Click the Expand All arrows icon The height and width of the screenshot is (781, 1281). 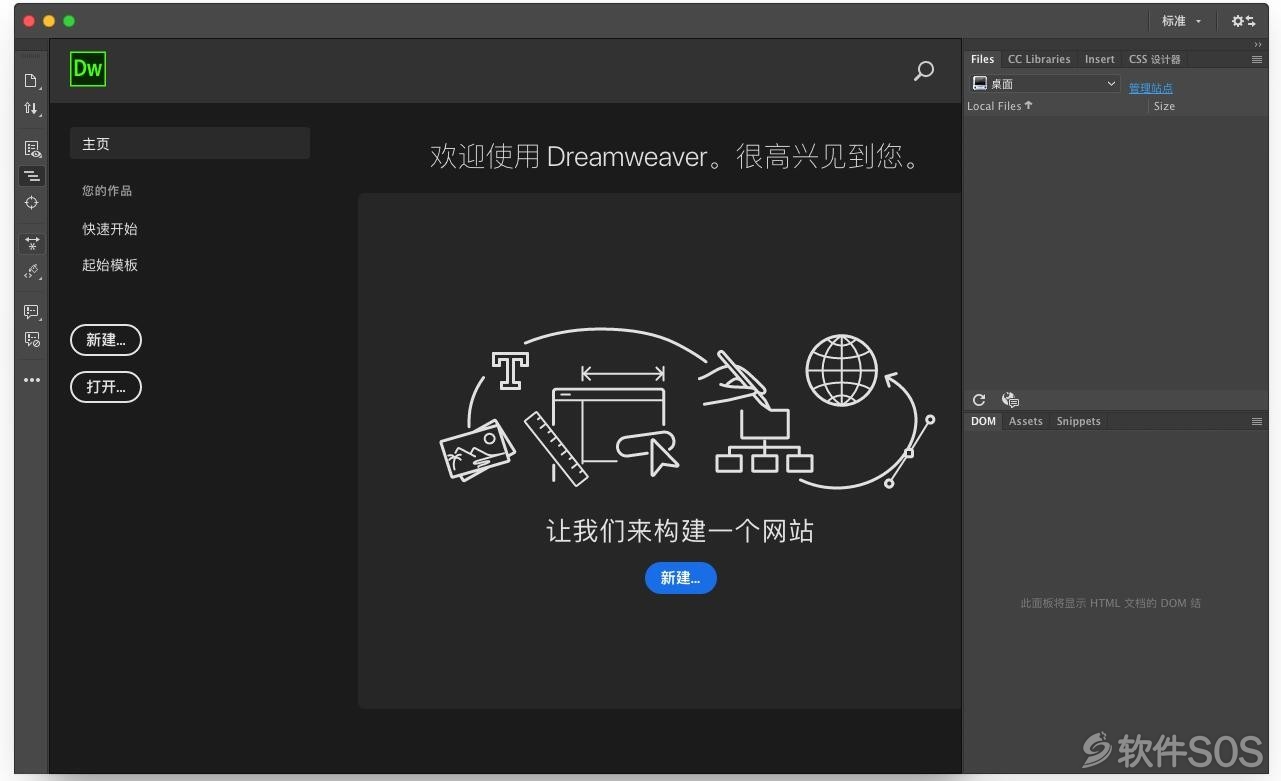click(x=32, y=244)
